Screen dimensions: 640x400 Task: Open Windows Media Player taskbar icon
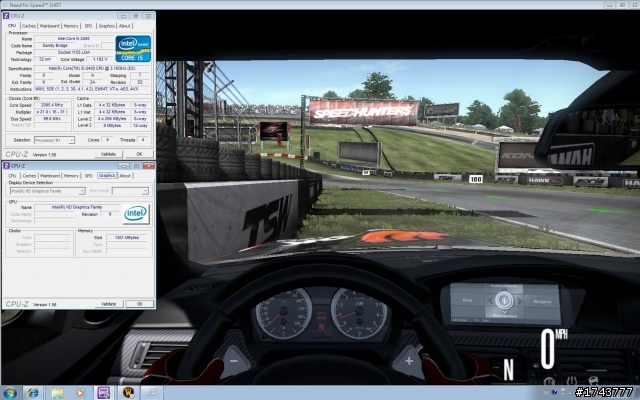click(80, 393)
